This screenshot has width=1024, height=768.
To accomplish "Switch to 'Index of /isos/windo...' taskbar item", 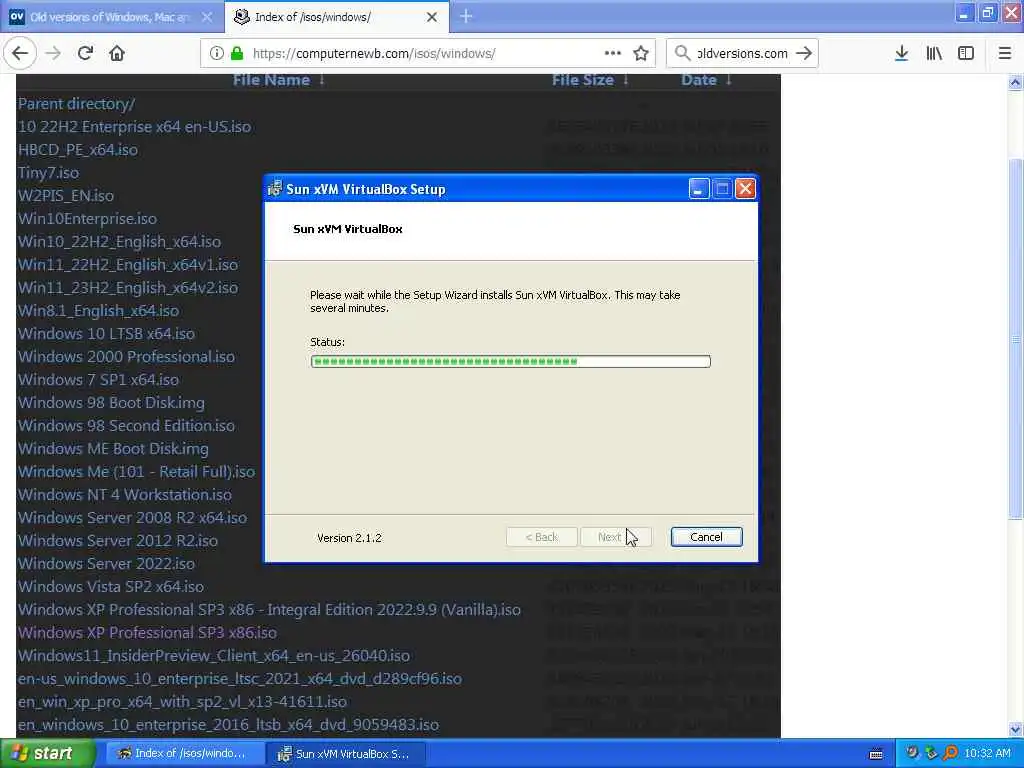I will [x=185, y=754].
